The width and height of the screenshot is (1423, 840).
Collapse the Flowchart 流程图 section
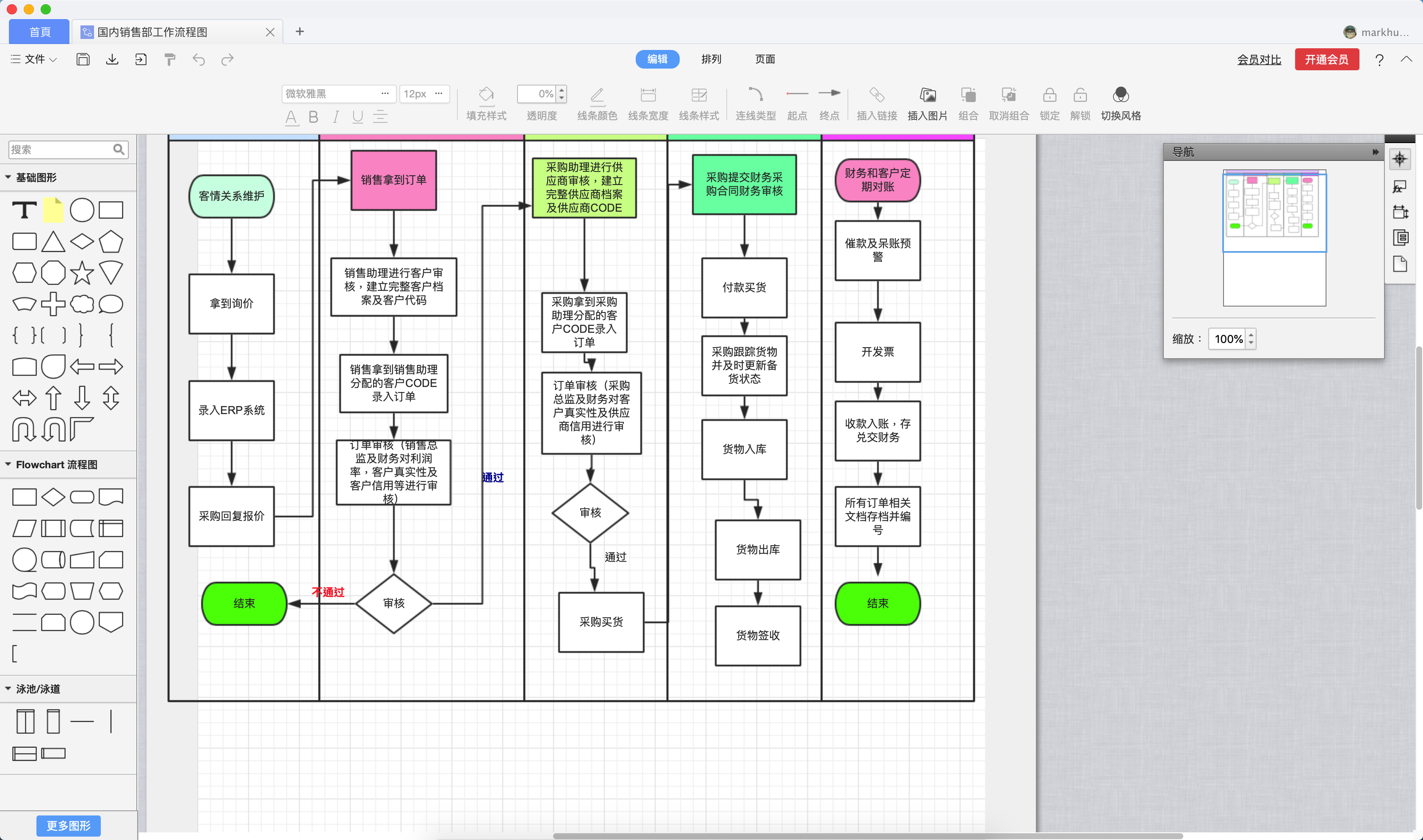coord(8,464)
